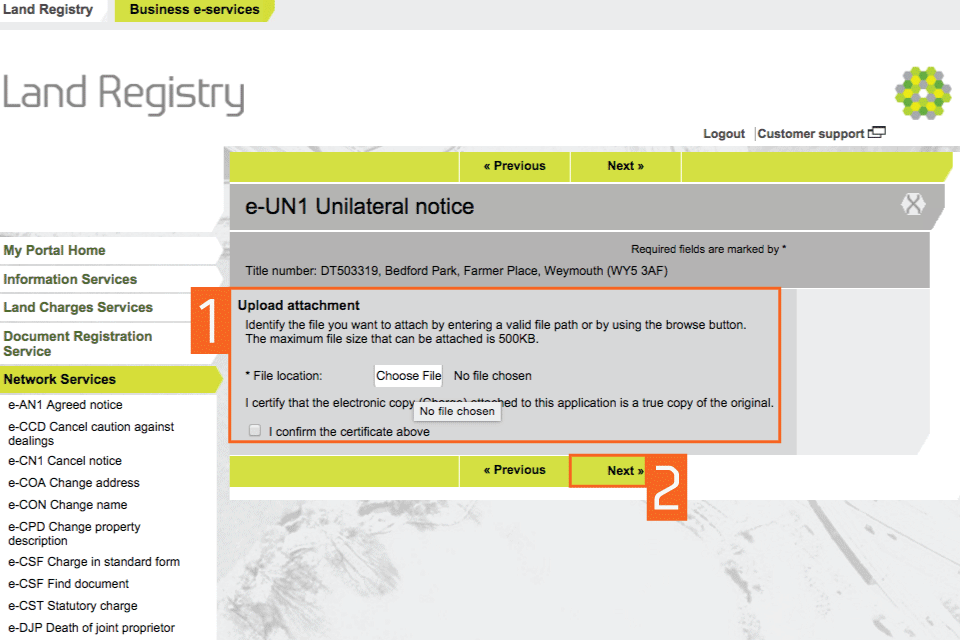Expand Land Charges Services in the sidebar
The width and height of the screenshot is (960, 640).
78,307
